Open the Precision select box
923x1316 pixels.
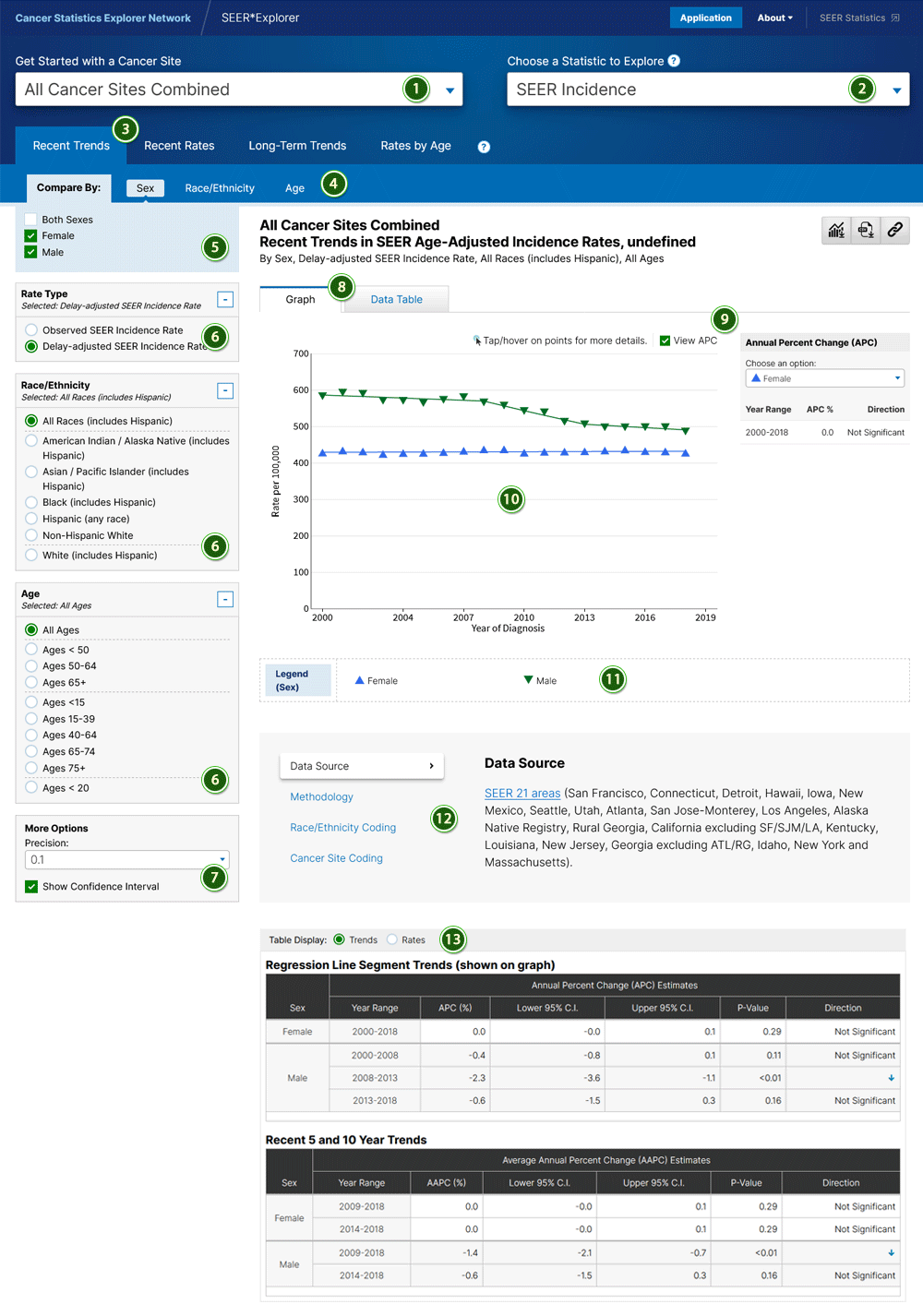point(126,859)
